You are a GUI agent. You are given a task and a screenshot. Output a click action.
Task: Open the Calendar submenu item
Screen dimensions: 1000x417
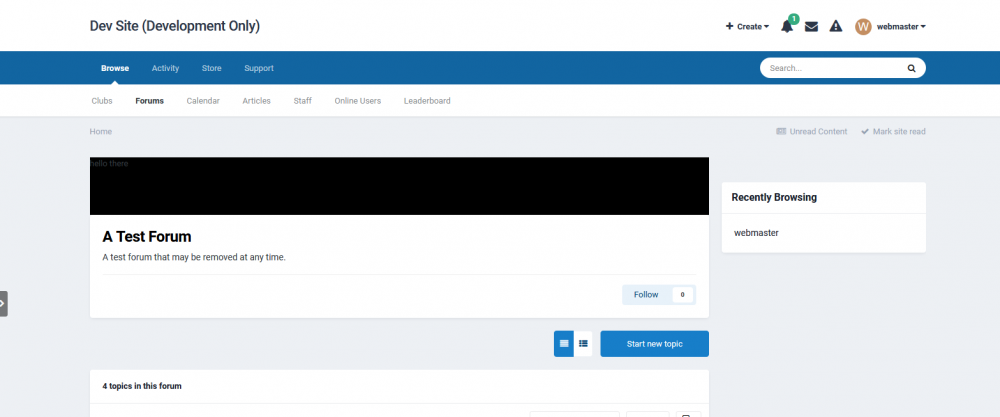tap(203, 101)
